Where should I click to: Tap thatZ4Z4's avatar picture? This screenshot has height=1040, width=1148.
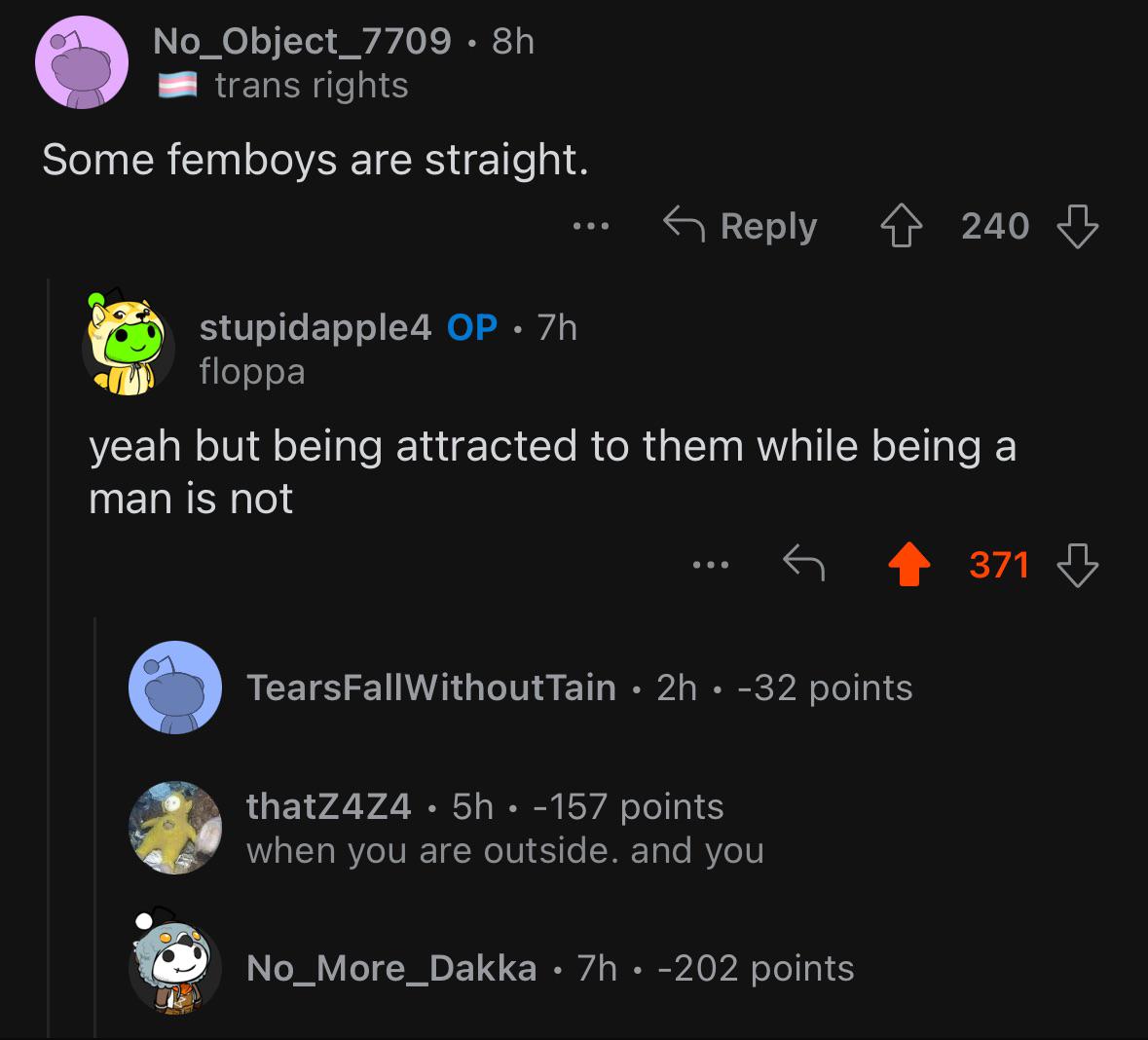click(x=175, y=828)
